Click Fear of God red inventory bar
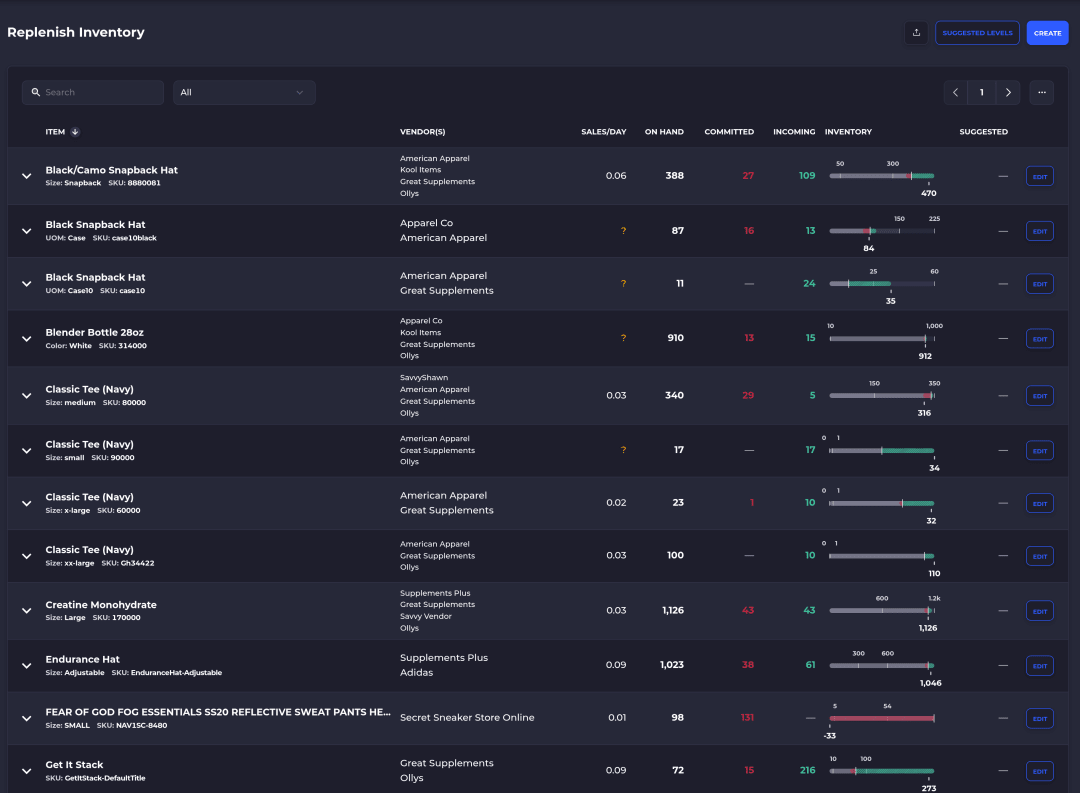 click(x=882, y=718)
